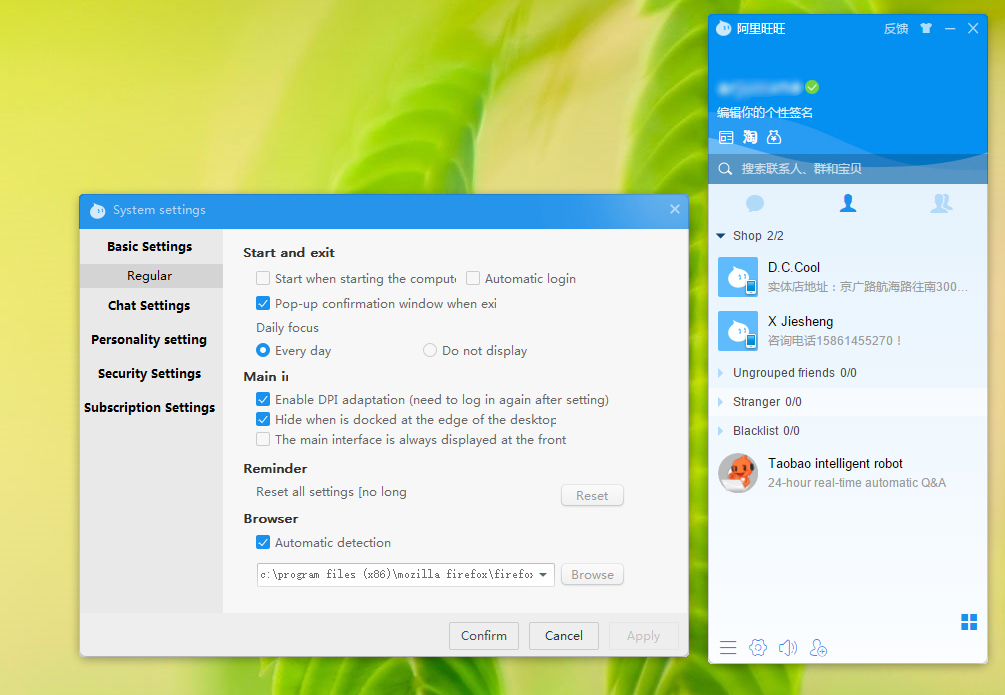
Task: Turn off Automatic detection for browser
Action: click(x=263, y=543)
